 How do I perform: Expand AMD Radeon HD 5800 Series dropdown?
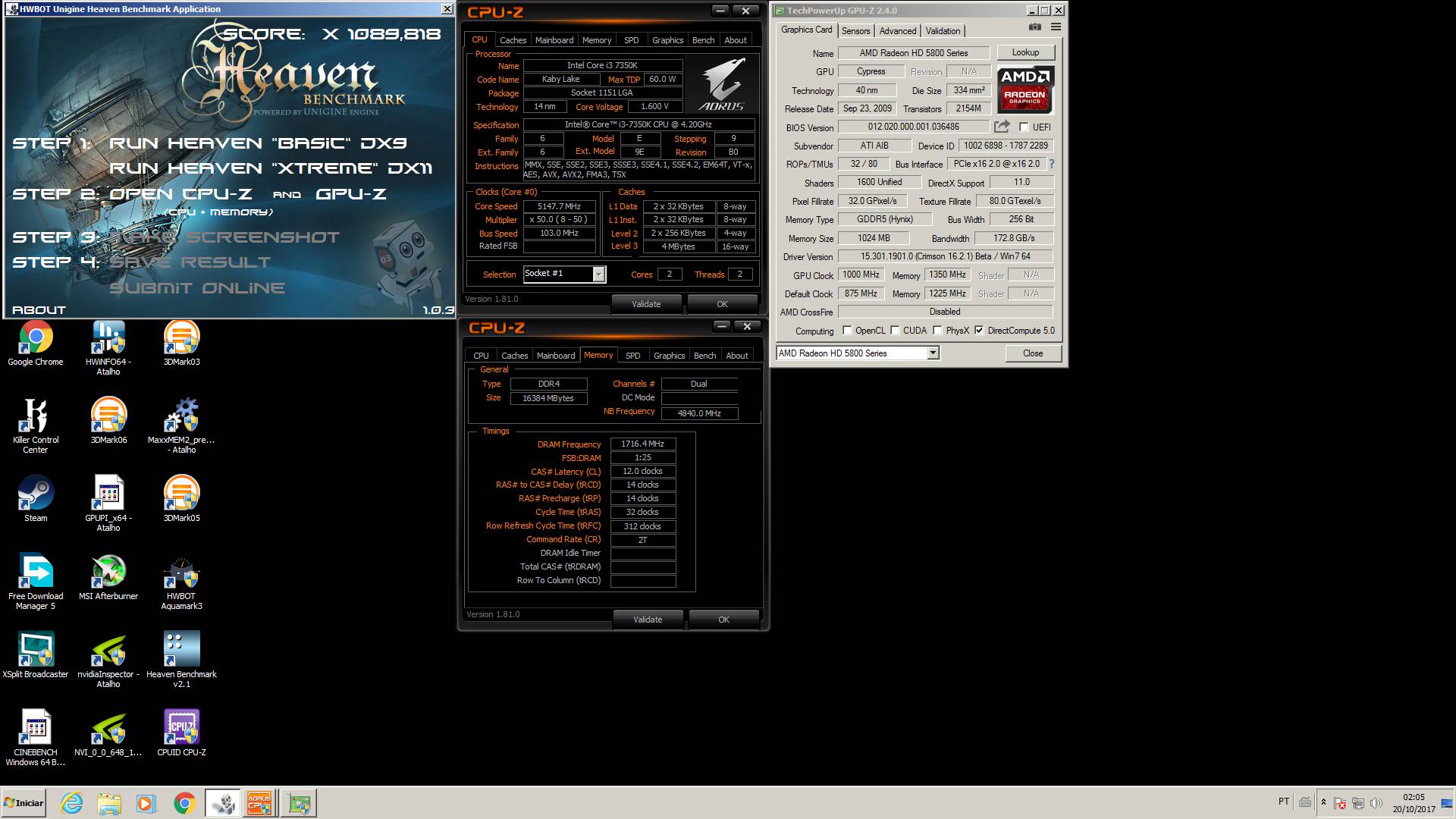pos(933,353)
